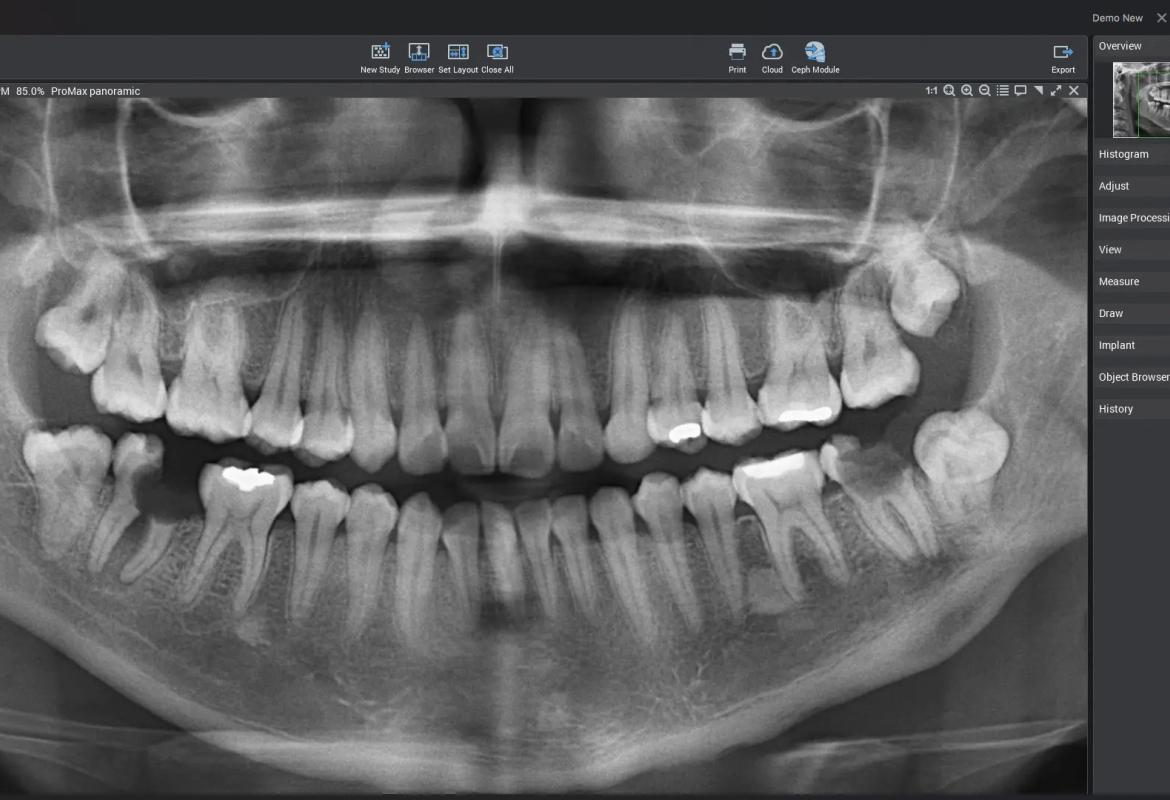
Task: Open the Implant panel
Action: [x=1131, y=345]
